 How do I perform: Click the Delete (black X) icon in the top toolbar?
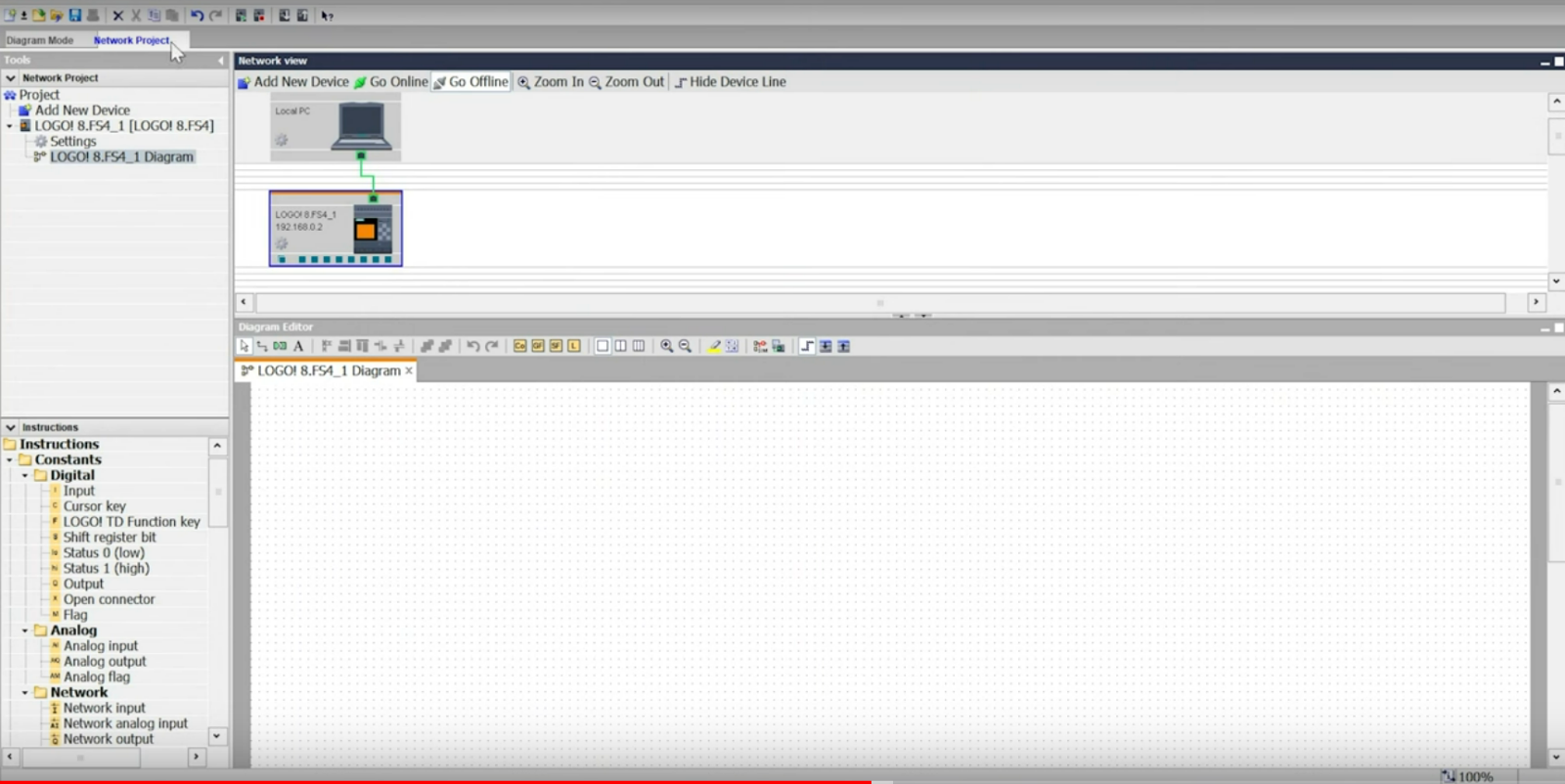click(x=117, y=16)
